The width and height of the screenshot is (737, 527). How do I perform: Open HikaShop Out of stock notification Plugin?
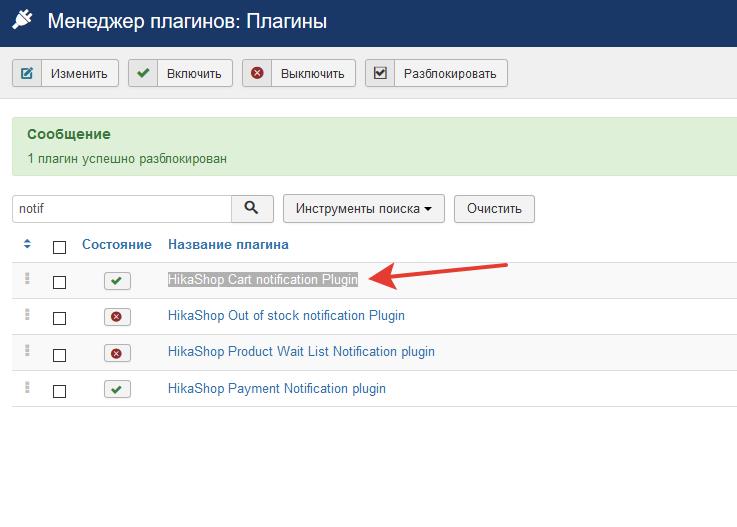point(286,315)
